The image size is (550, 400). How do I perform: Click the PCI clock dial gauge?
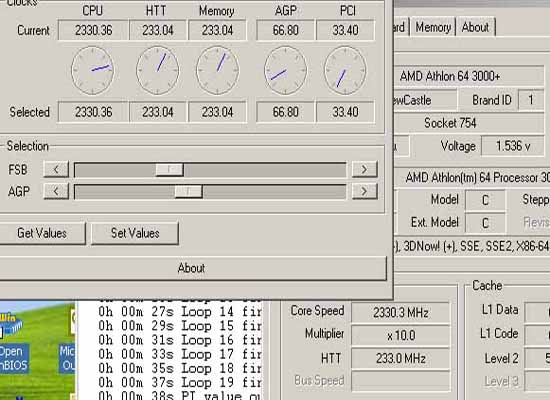click(x=346, y=71)
